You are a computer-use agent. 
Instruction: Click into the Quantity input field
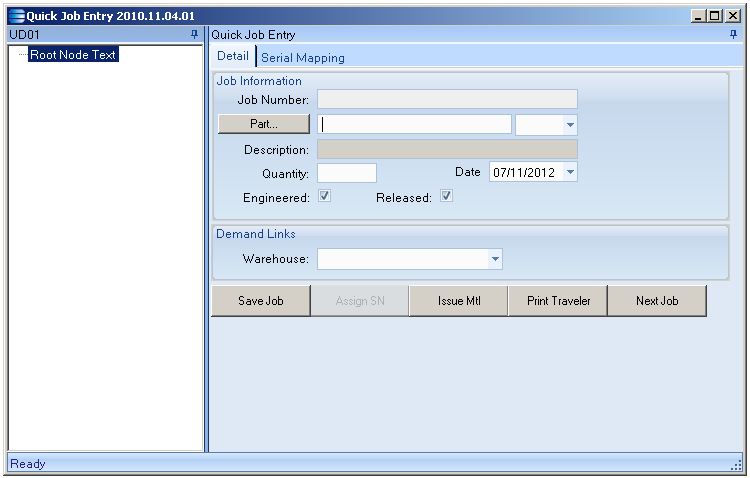coord(346,173)
